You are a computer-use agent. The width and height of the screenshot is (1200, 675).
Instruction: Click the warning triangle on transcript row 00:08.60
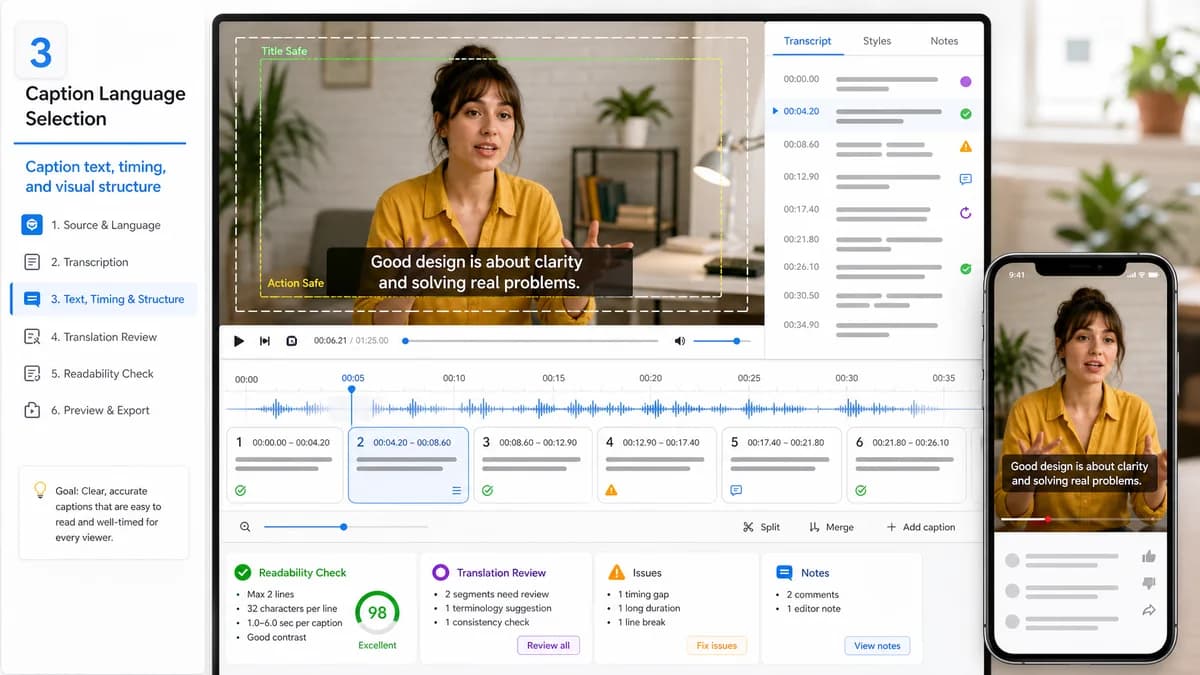[965, 146]
